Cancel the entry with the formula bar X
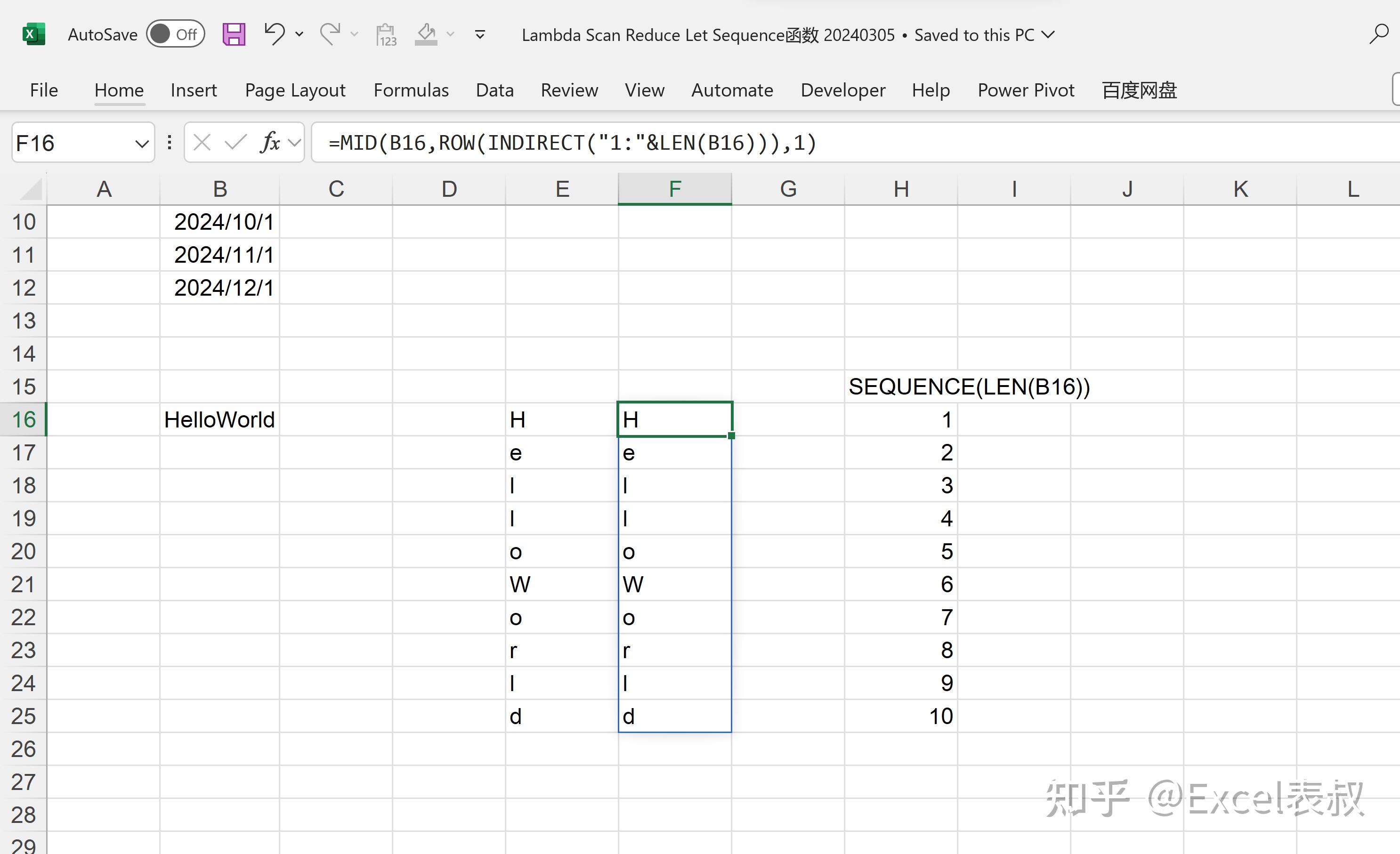Viewport: 1400px width, 854px height. [202, 143]
